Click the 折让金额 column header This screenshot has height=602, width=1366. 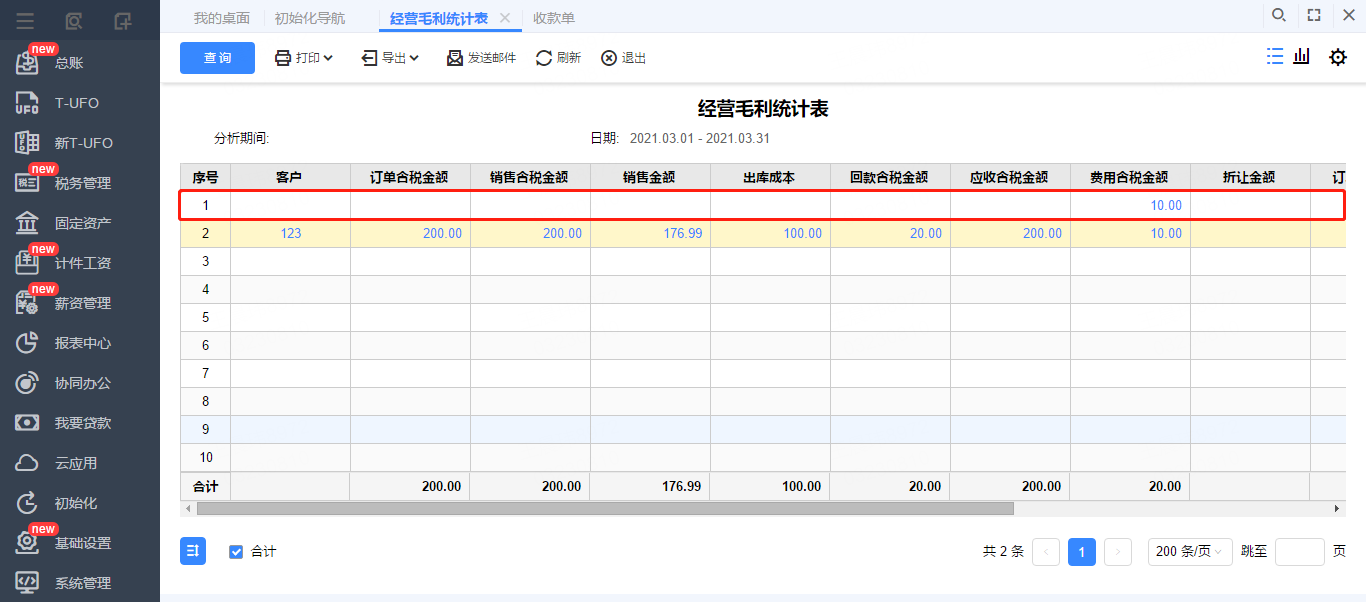point(1250,177)
